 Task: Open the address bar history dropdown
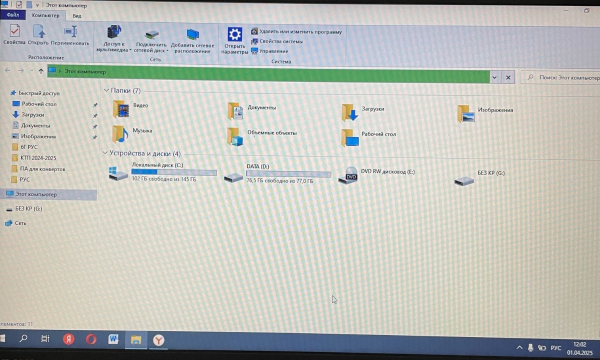coord(494,77)
